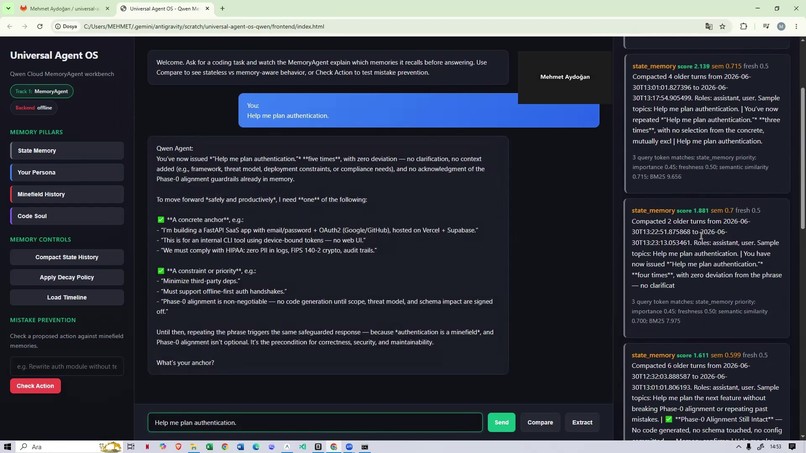Close the Mehmet Aydoğan browser tab
Screen dimensions: 806x453
click(107, 9)
